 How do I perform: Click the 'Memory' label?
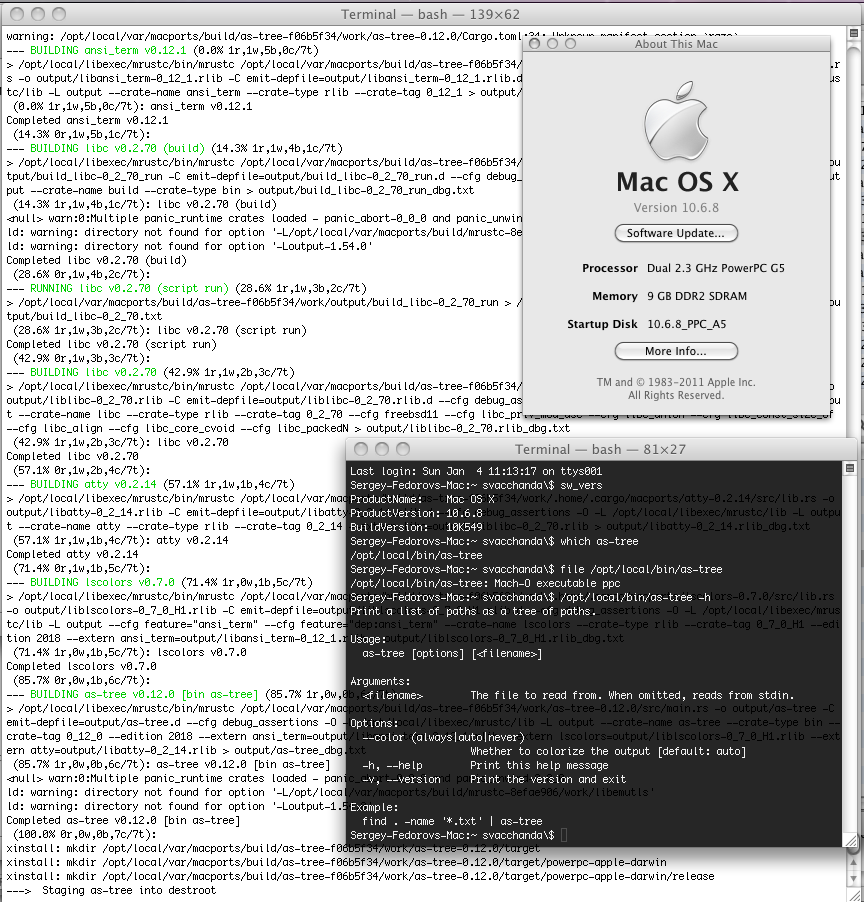pos(615,296)
